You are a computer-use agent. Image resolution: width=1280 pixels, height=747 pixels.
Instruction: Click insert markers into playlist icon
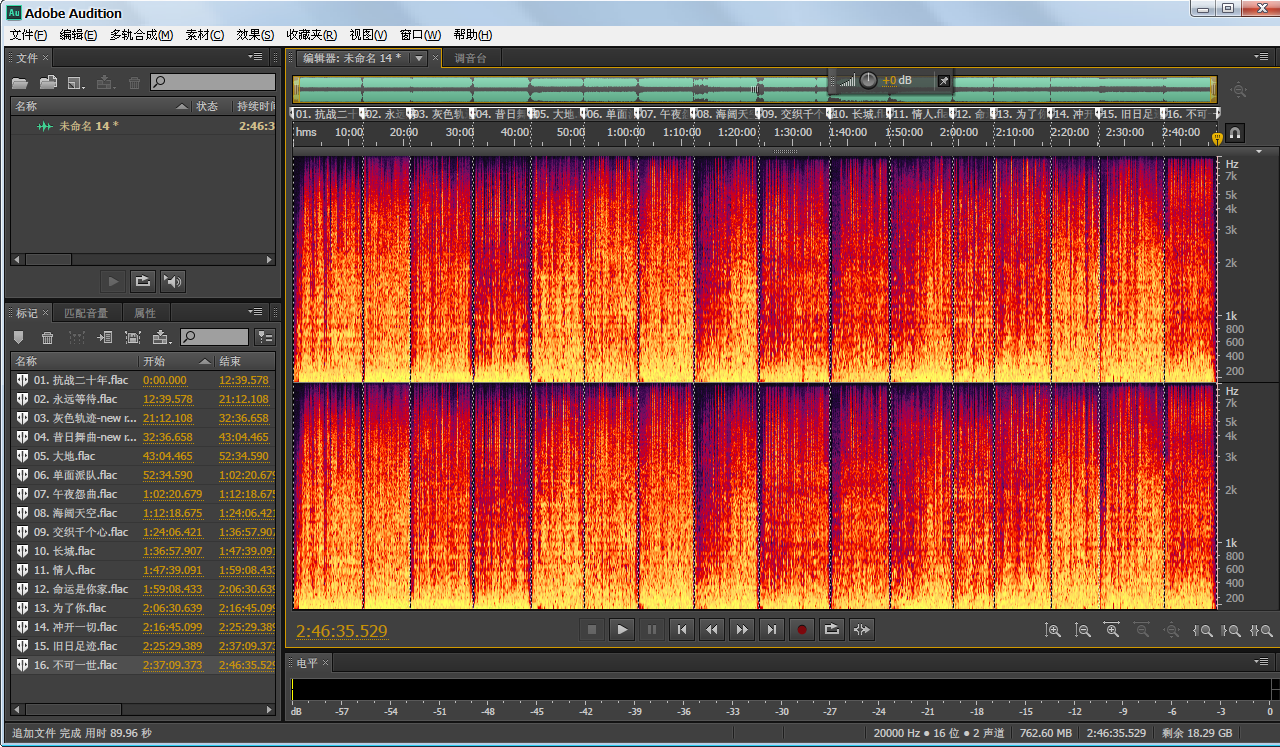(x=104, y=338)
